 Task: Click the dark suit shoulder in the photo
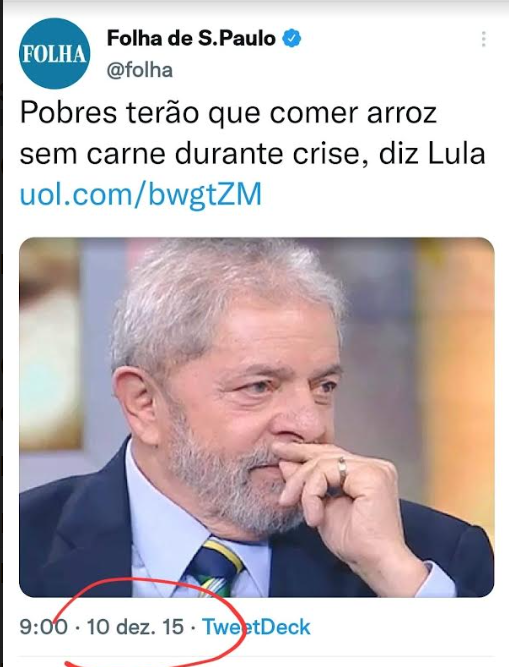(x=70, y=536)
